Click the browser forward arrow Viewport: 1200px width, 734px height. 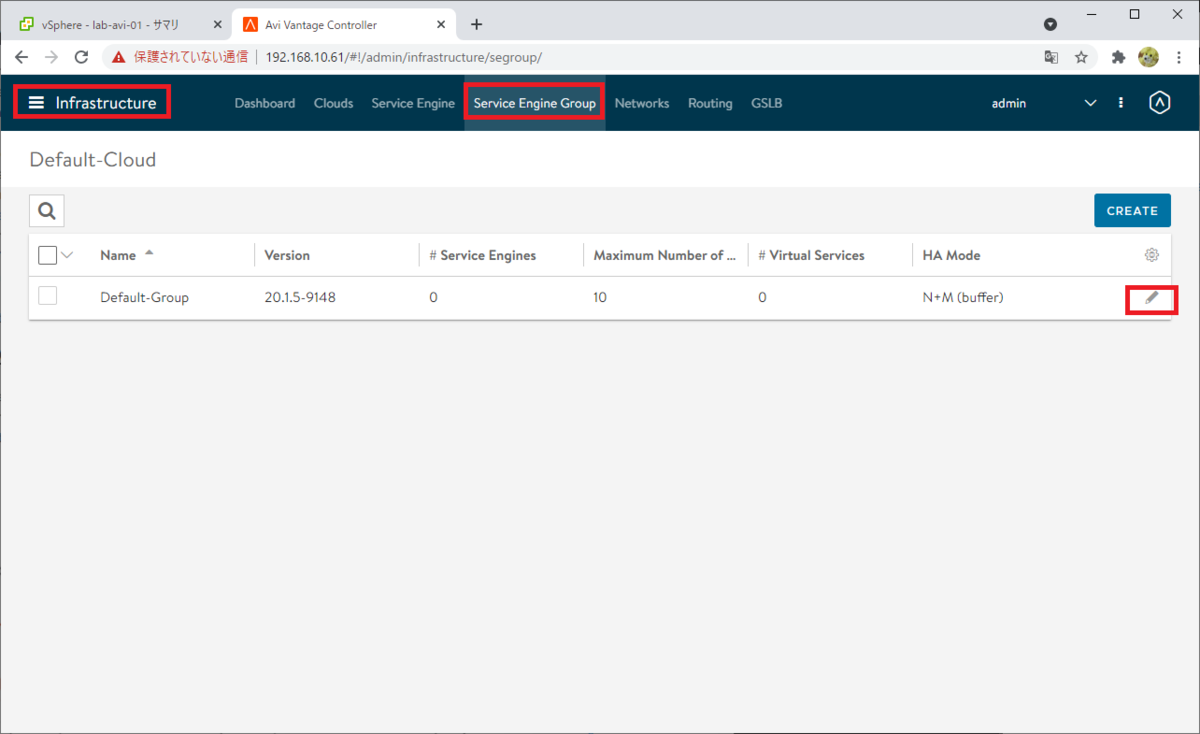click(x=52, y=57)
